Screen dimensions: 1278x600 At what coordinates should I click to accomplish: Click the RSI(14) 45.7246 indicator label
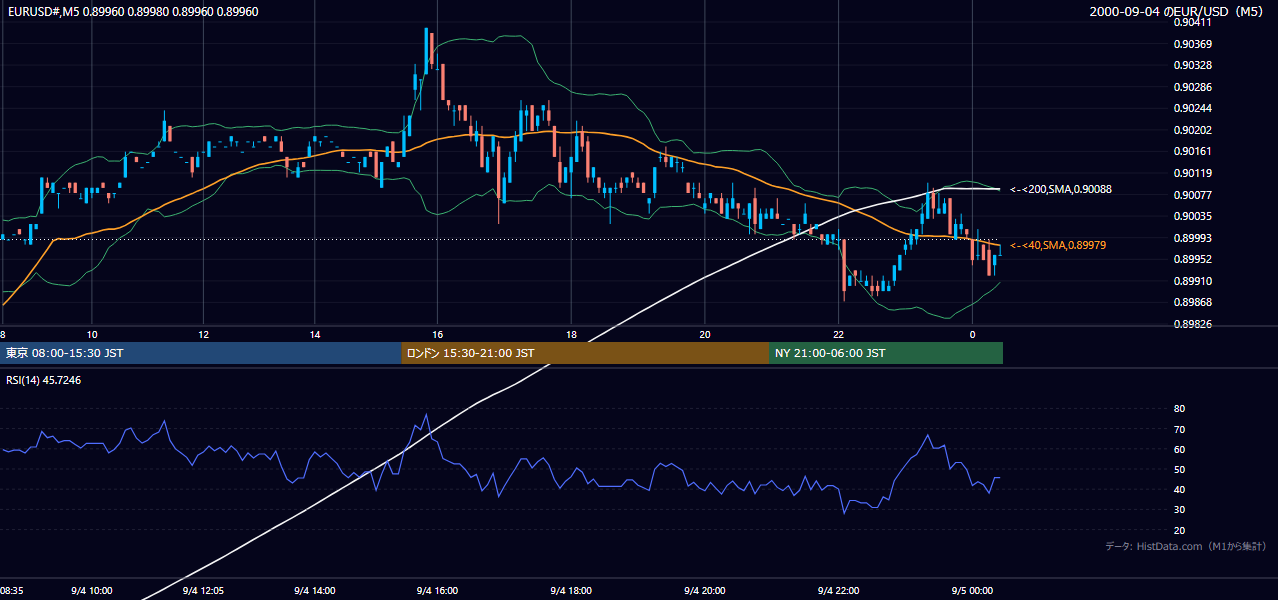tap(44, 380)
